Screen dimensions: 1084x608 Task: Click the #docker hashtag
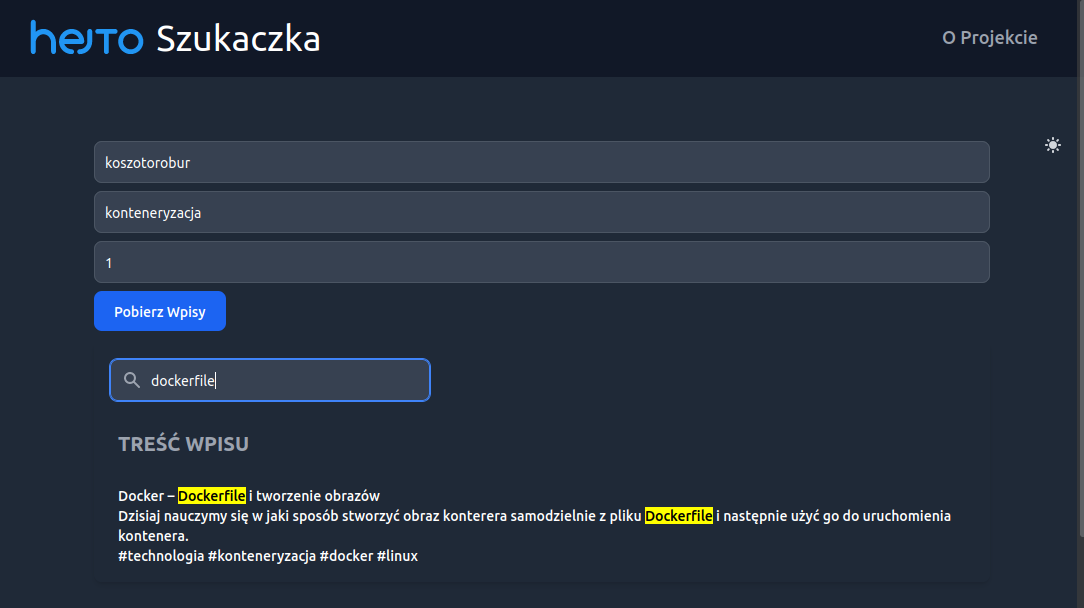point(346,556)
